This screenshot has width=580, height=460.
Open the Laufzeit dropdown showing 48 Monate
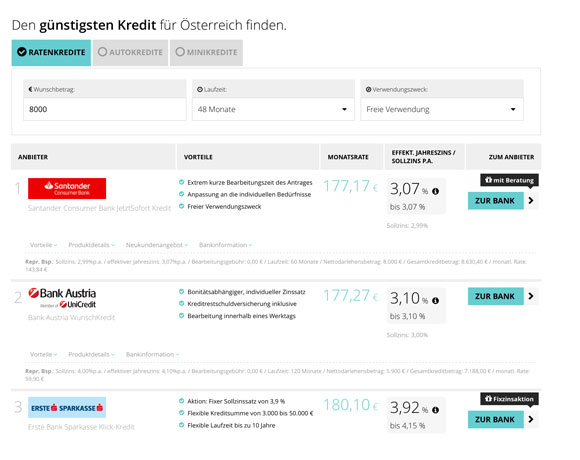click(x=273, y=109)
